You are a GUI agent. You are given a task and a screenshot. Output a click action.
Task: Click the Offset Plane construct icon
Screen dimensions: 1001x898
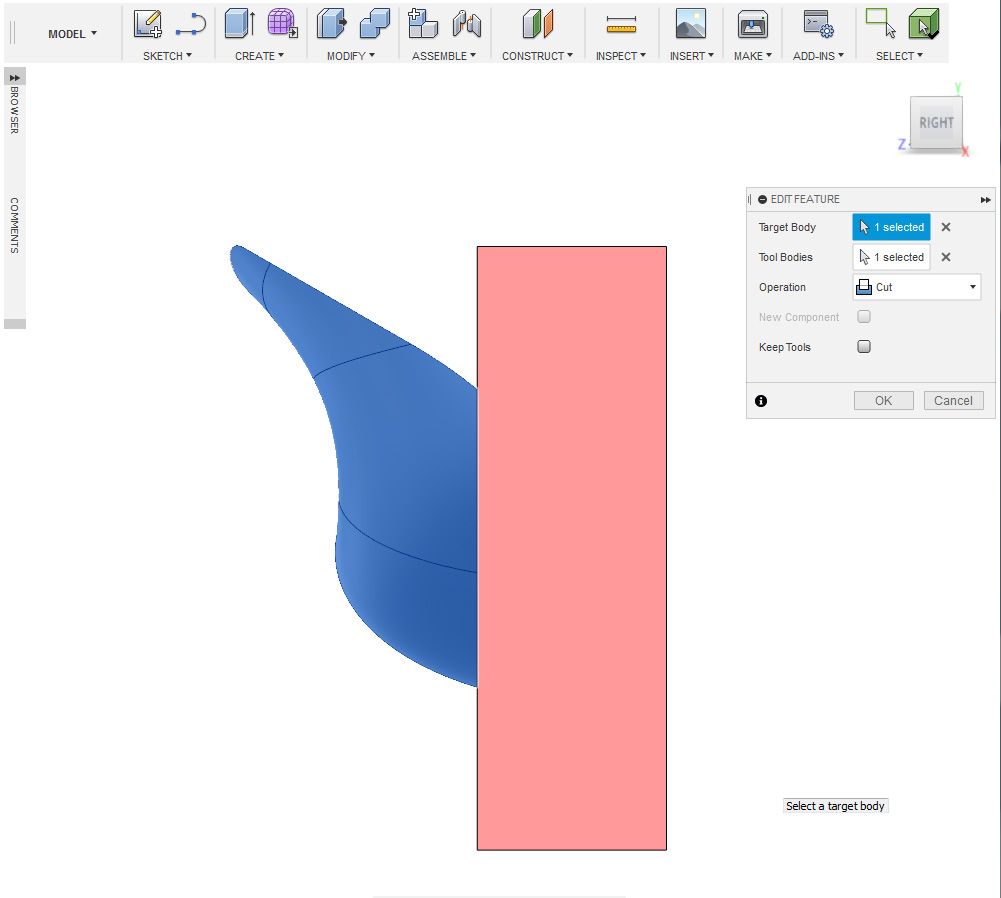coord(538,24)
